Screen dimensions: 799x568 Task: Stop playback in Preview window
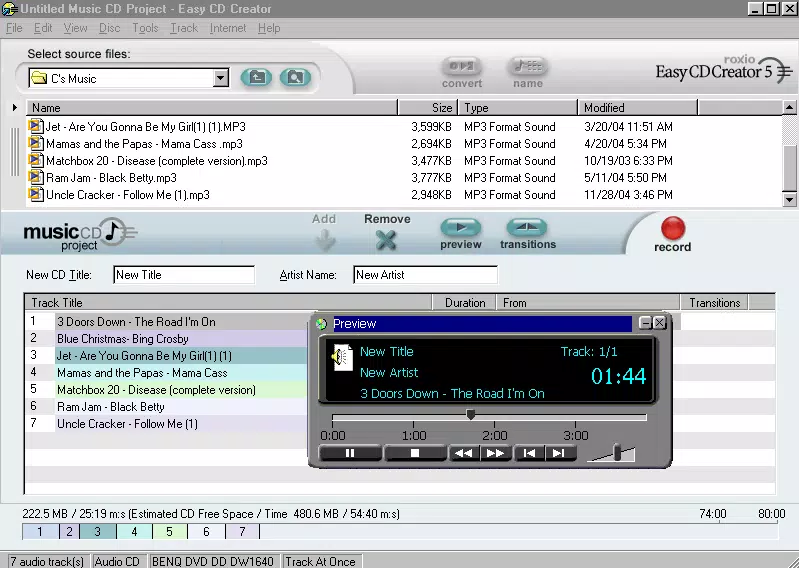click(x=415, y=453)
